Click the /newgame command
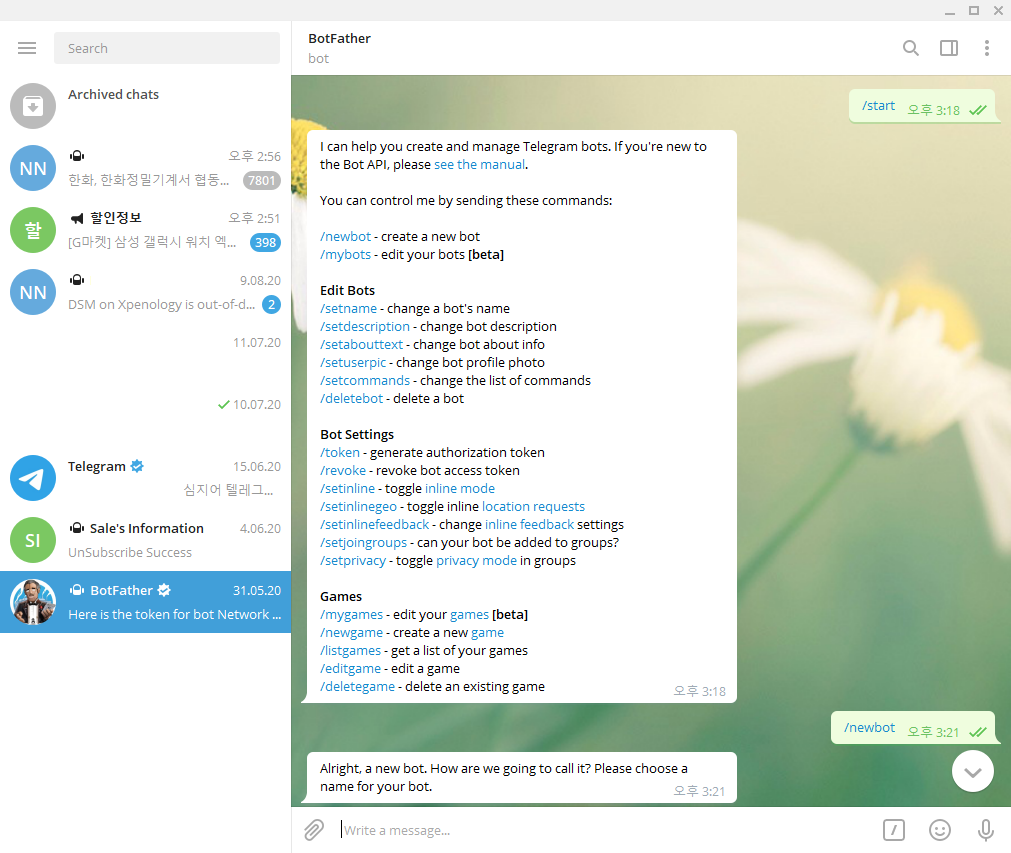 click(x=351, y=633)
